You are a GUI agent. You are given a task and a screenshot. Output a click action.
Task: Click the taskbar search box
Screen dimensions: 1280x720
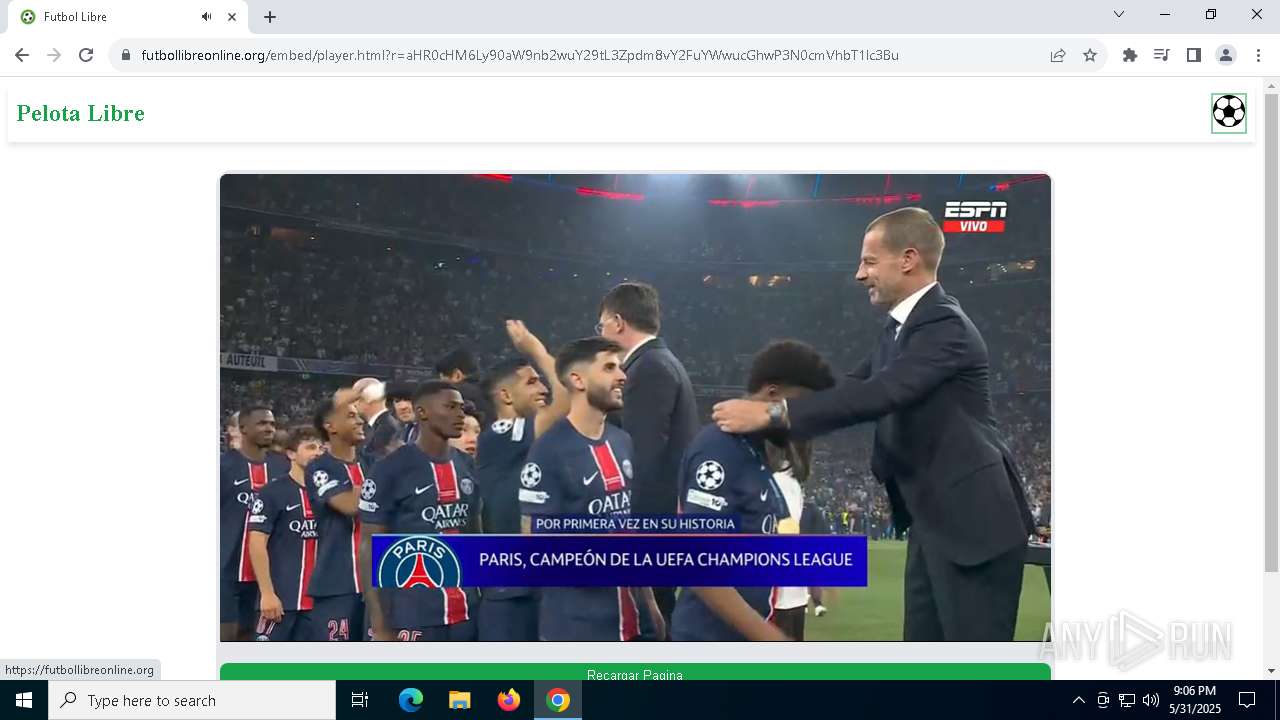192,700
